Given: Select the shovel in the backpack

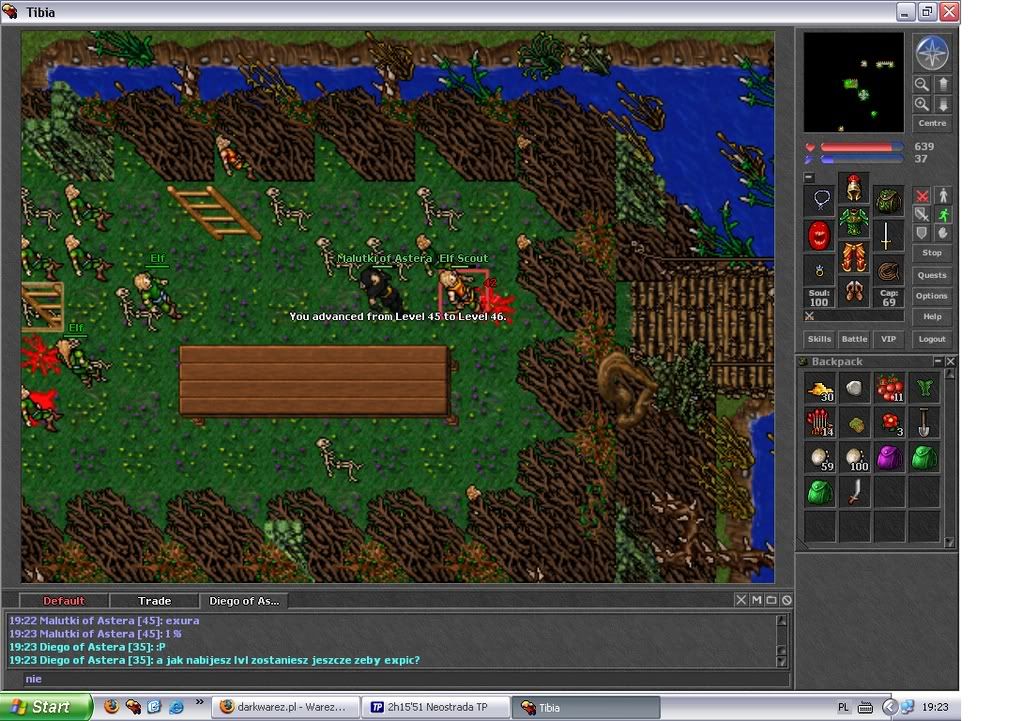Looking at the screenshot, I should click(924, 423).
